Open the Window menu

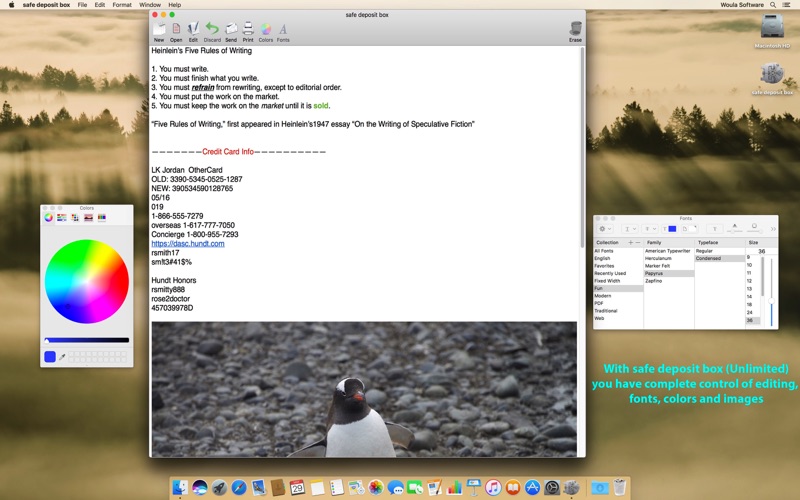click(150, 5)
